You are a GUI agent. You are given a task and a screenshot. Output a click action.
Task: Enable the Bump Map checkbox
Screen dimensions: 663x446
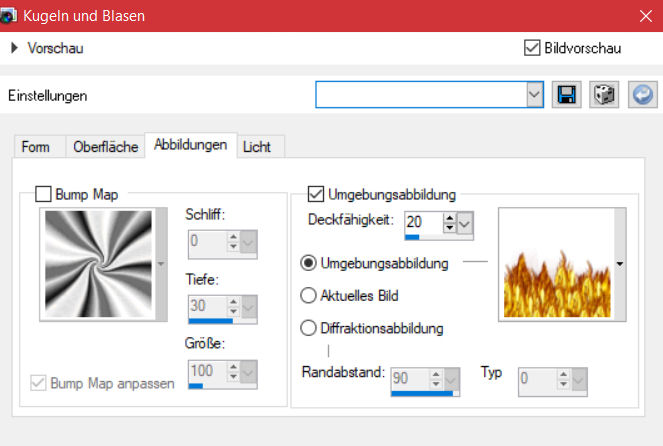click(43, 194)
